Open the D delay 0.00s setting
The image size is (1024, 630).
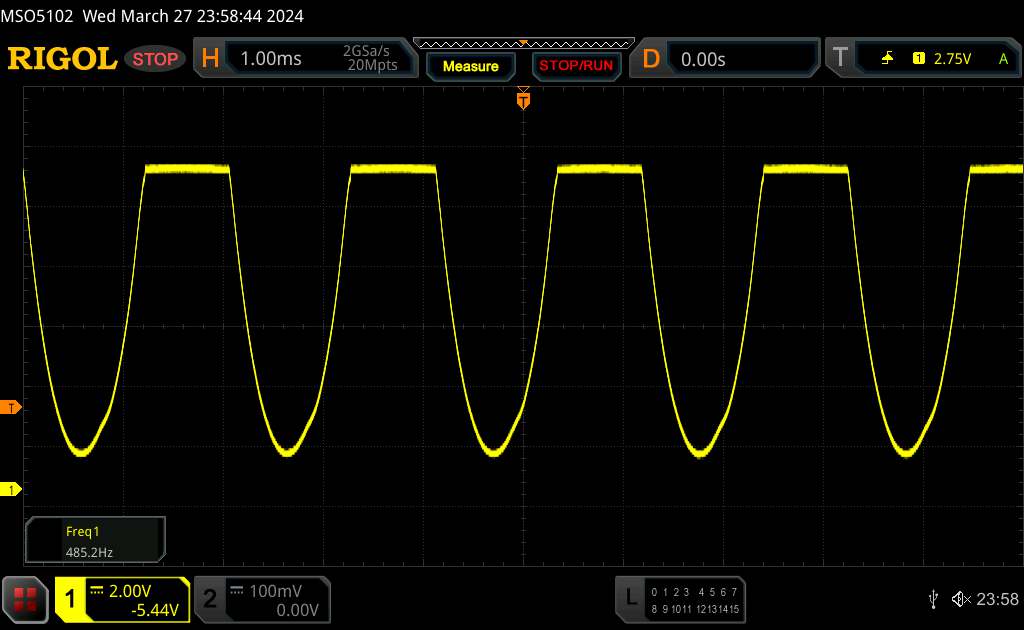tap(703, 59)
